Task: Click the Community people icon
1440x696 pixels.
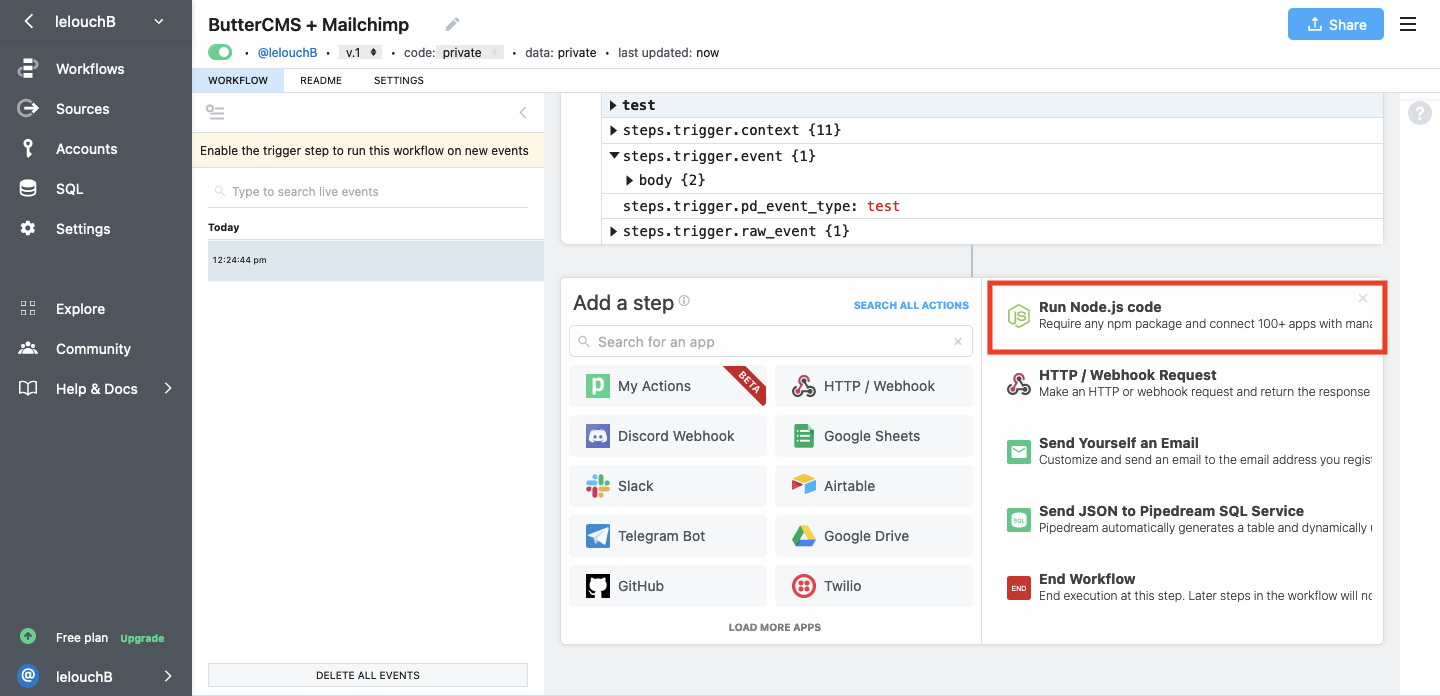Action: tap(28, 349)
